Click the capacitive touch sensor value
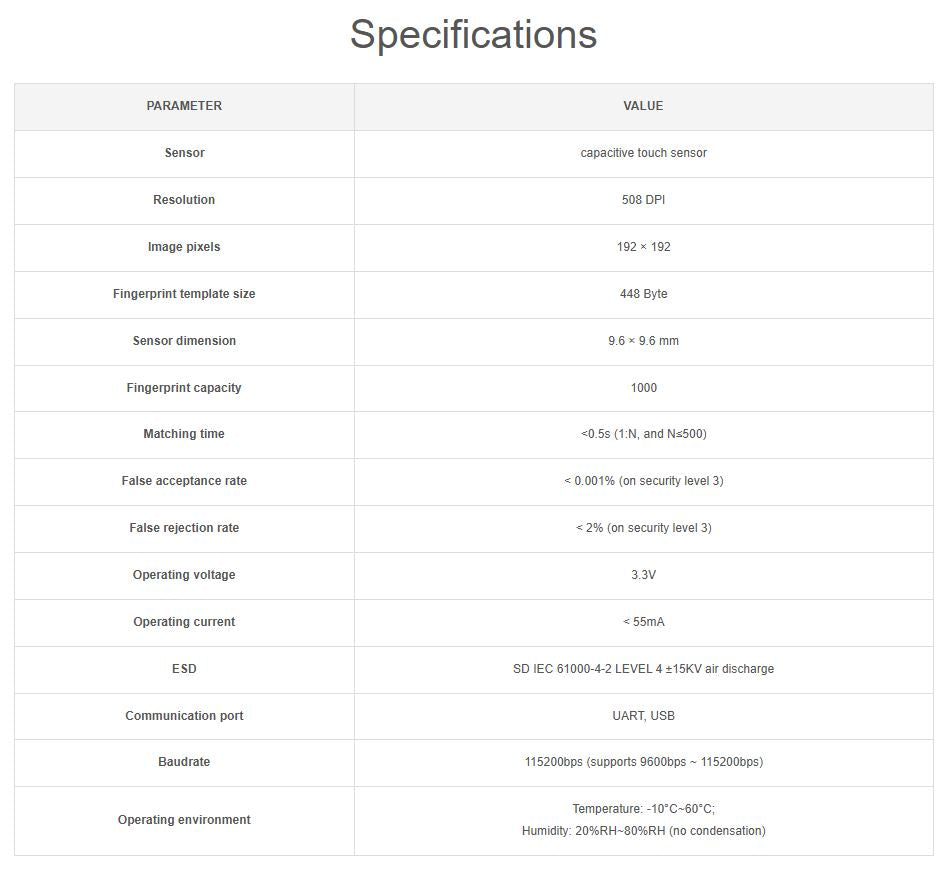 (x=643, y=153)
